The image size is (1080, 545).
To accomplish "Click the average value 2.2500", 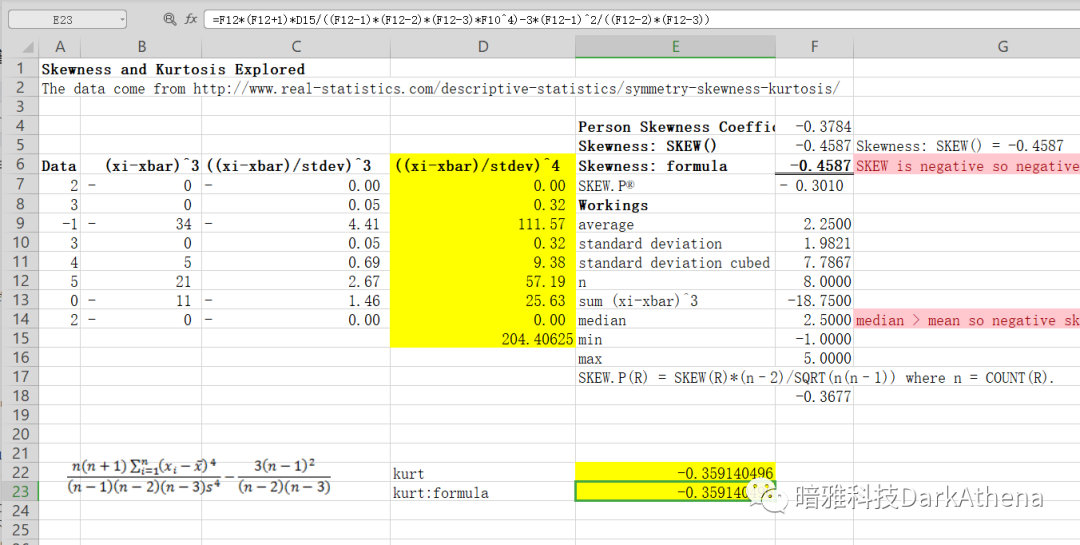I will pos(827,224).
